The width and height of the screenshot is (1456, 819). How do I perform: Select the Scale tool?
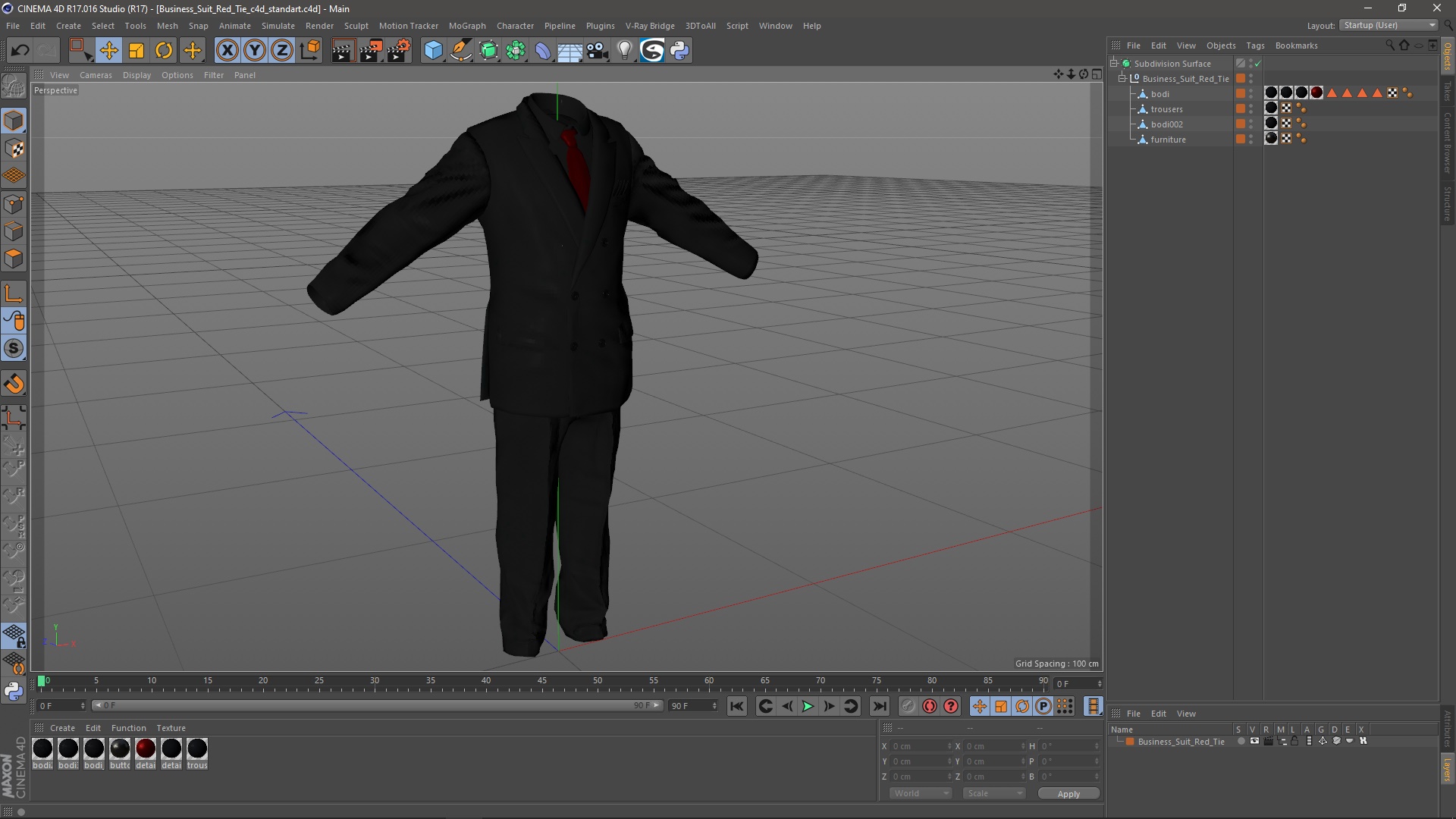[136, 51]
